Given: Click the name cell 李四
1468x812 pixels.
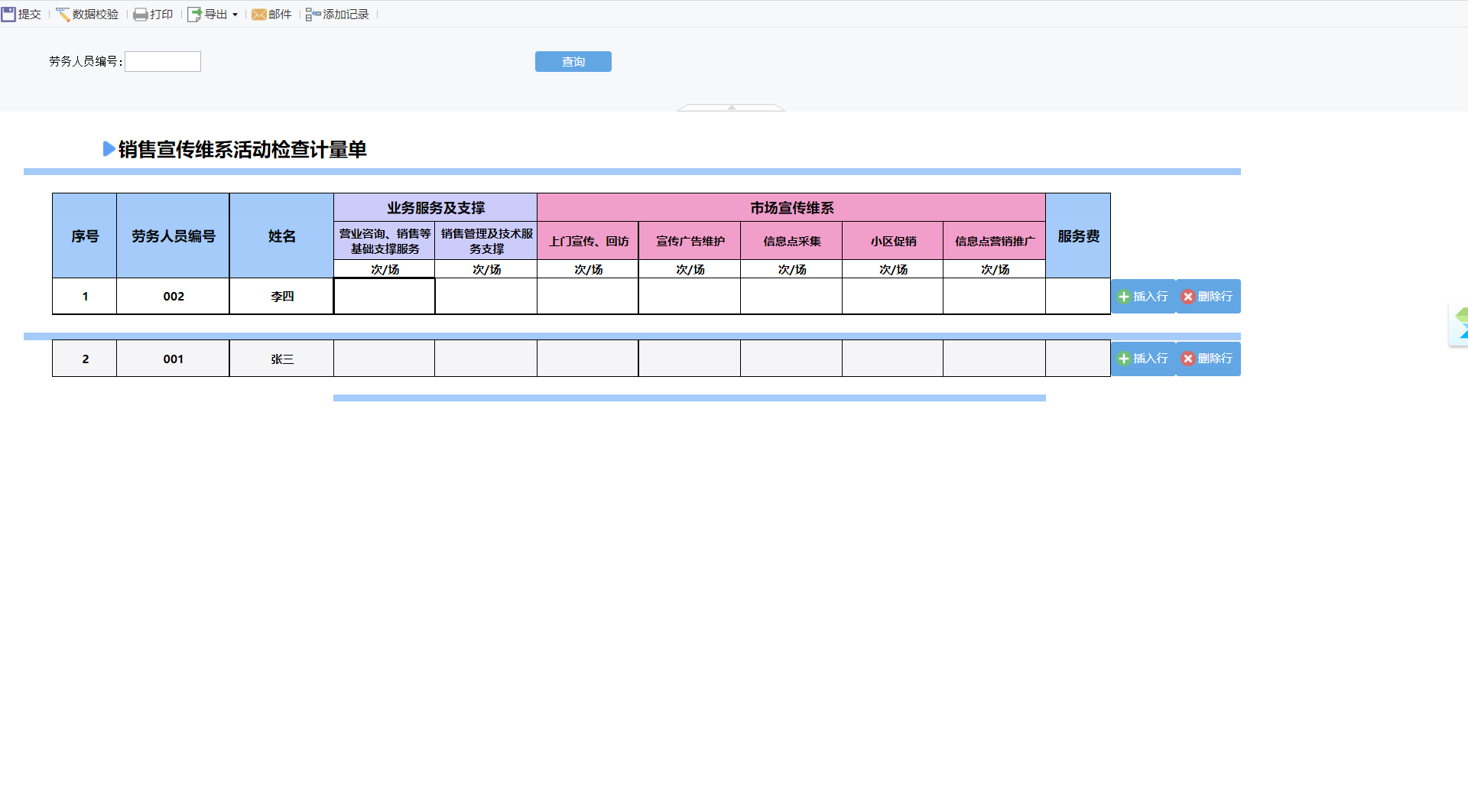Looking at the screenshot, I should (x=282, y=297).
